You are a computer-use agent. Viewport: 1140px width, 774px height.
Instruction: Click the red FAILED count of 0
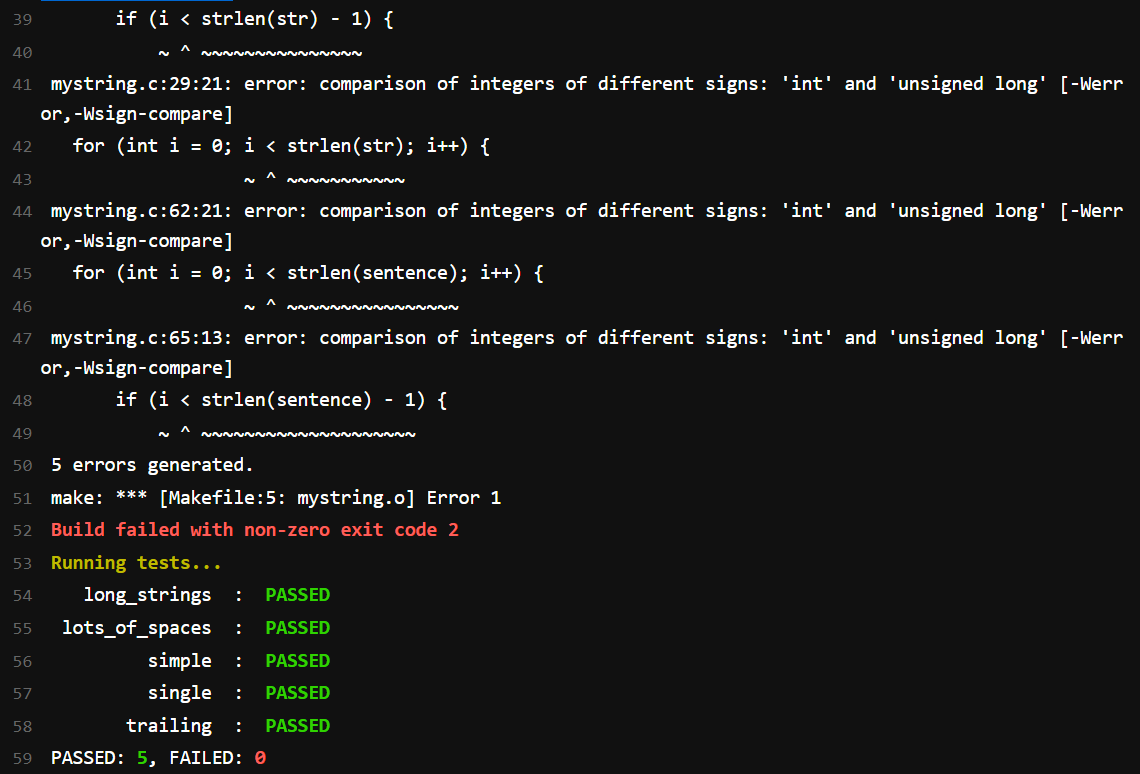coord(260,758)
